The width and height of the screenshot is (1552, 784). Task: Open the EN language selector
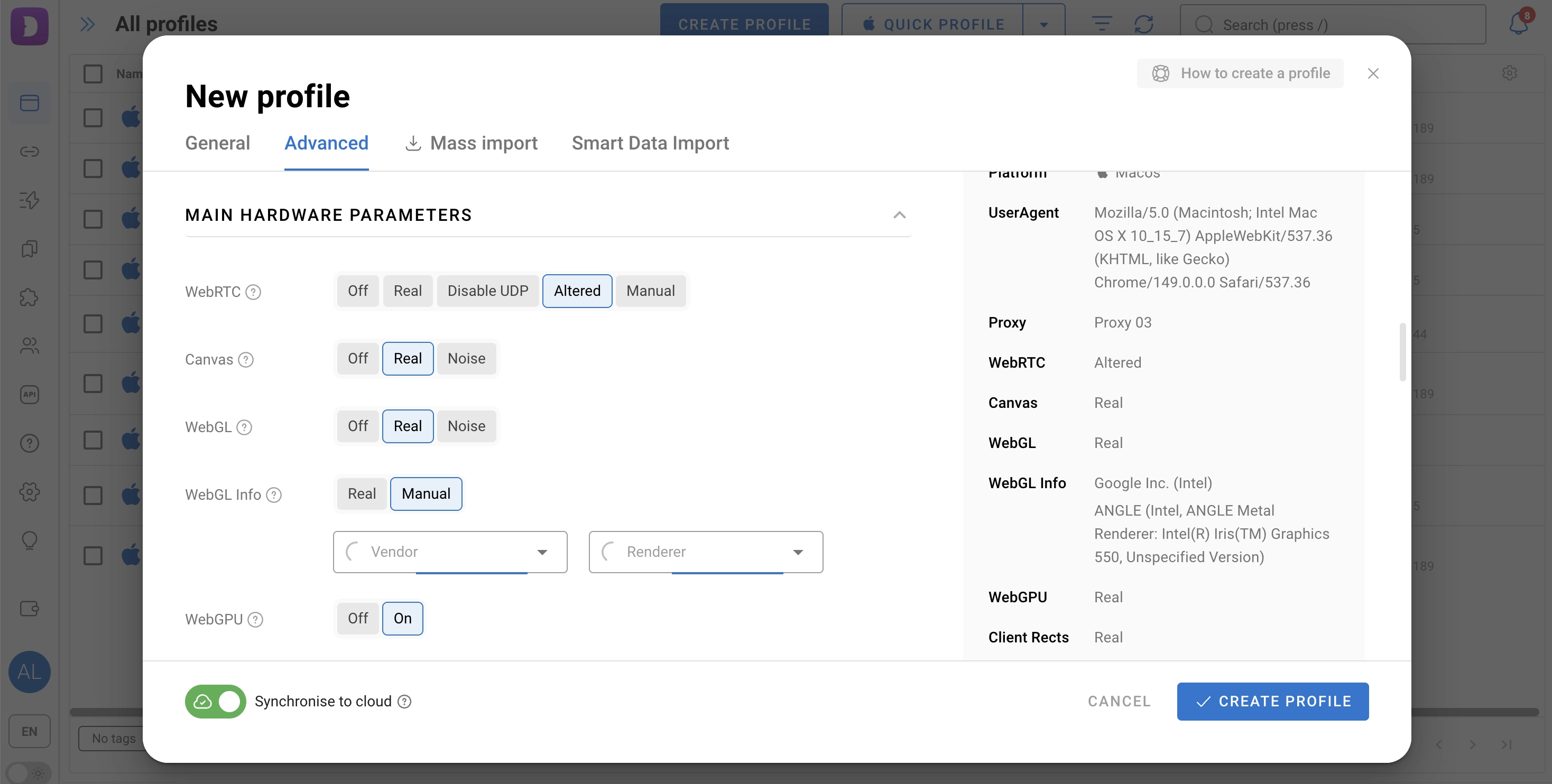click(x=29, y=731)
